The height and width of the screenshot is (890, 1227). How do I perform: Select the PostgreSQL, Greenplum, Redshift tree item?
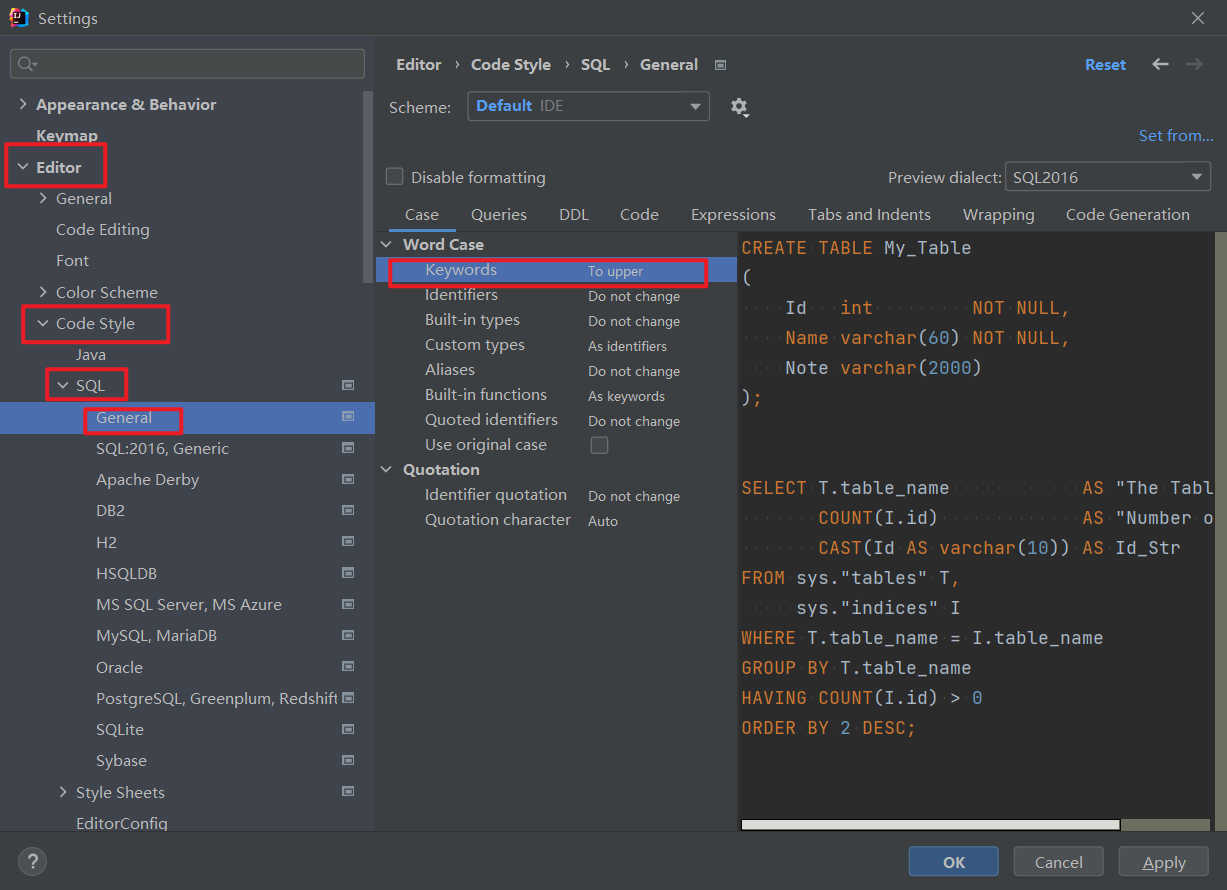(x=216, y=698)
